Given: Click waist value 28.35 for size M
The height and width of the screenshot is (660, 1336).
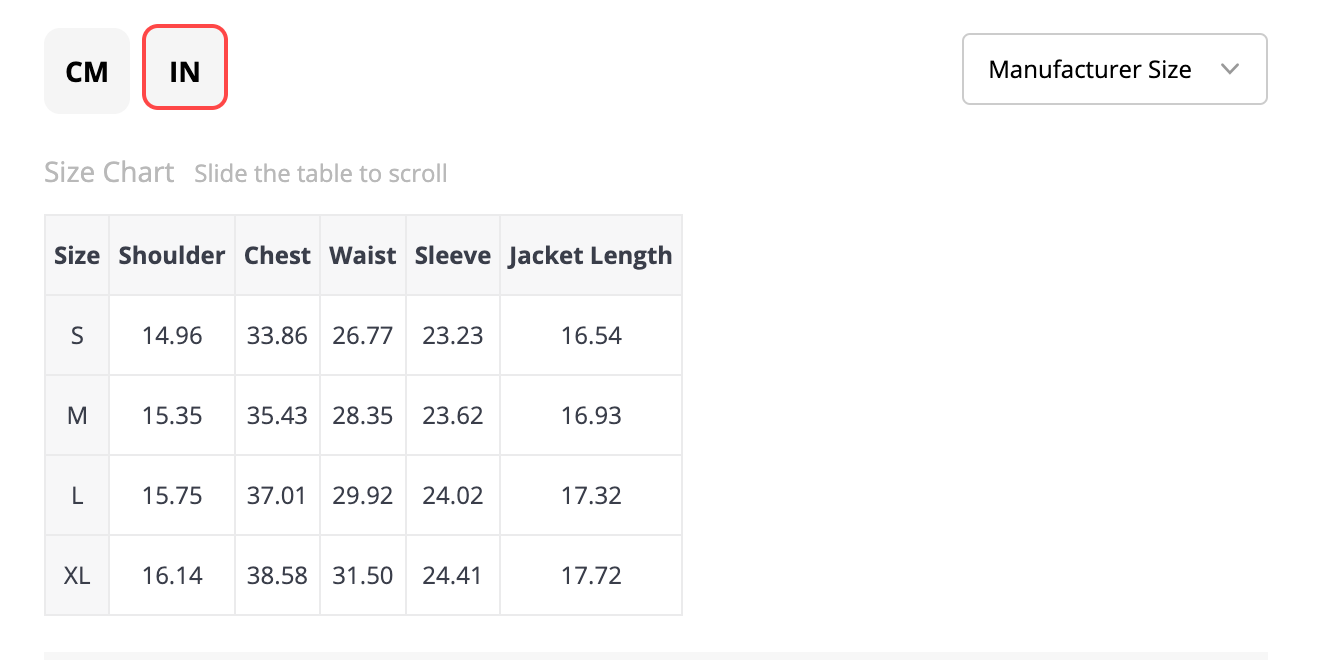Looking at the screenshot, I should tap(363, 416).
